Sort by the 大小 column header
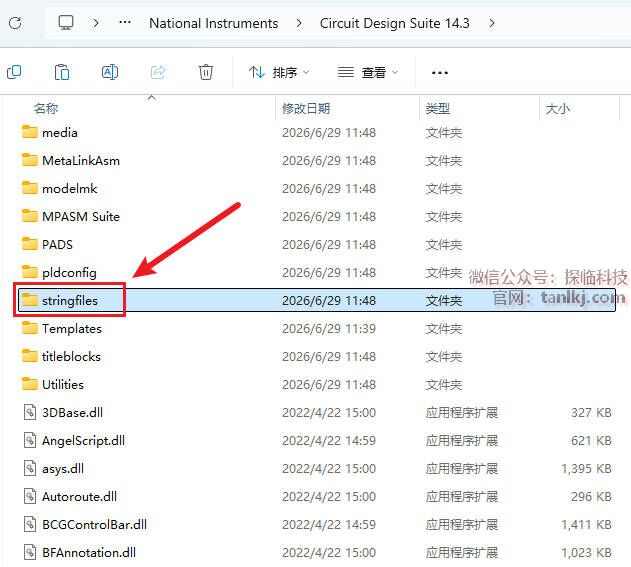This screenshot has width=631, height=567. click(x=557, y=108)
